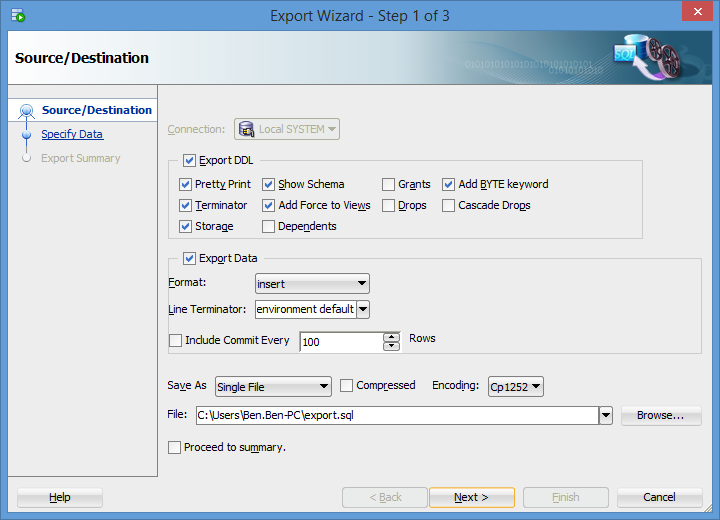This screenshot has width=720, height=520.
Task: Check Proceed to summary box
Action: coord(175,447)
